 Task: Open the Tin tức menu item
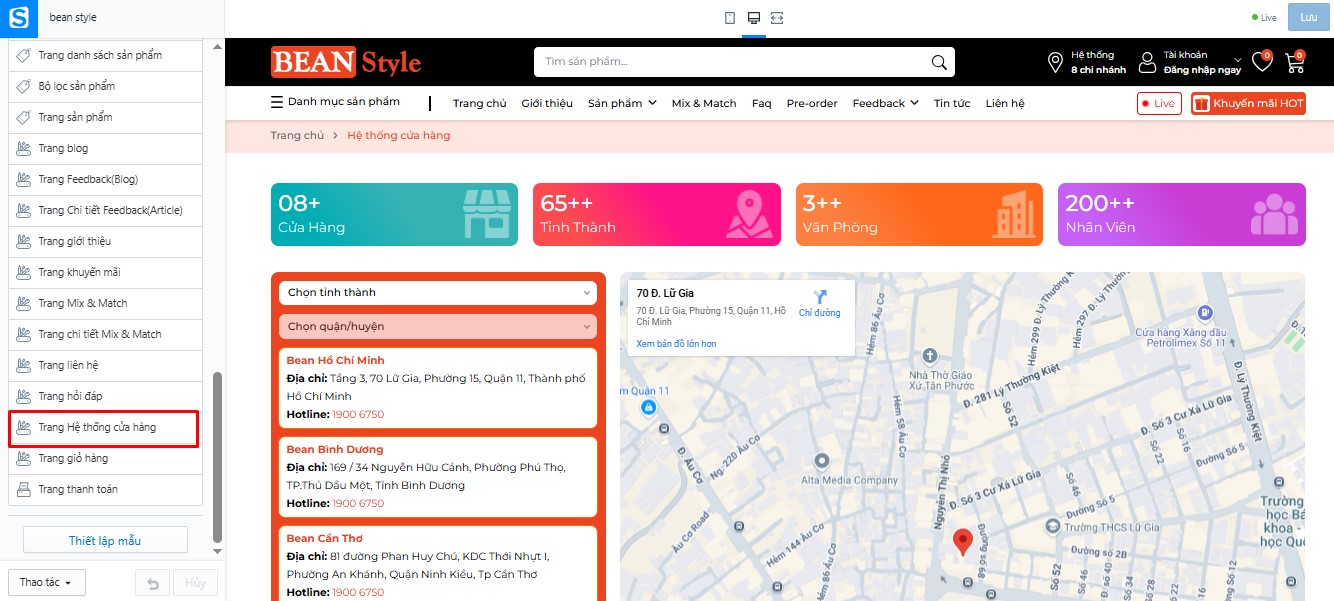coord(952,103)
